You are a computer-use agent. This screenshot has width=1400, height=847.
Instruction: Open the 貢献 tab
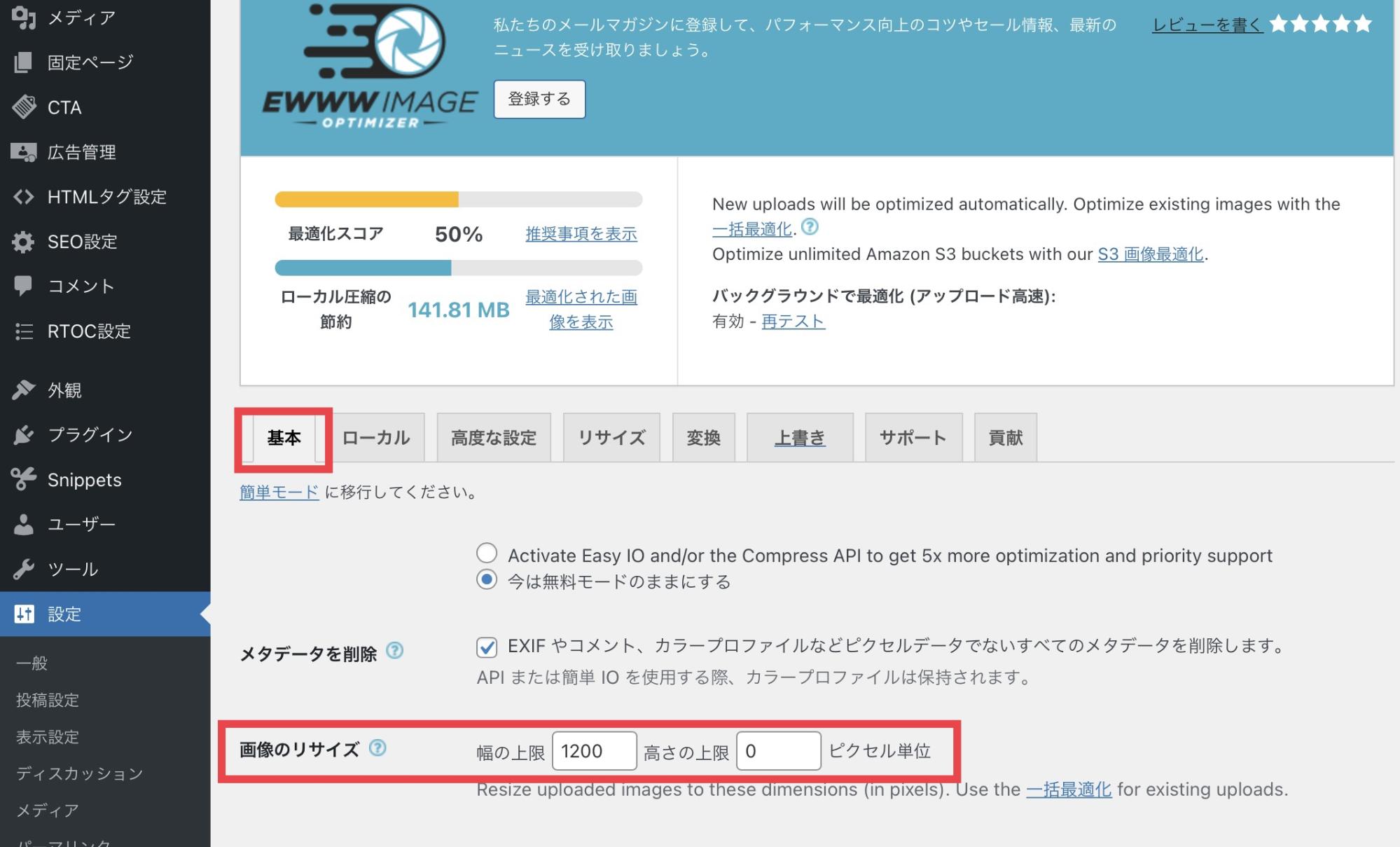(x=1006, y=439)
